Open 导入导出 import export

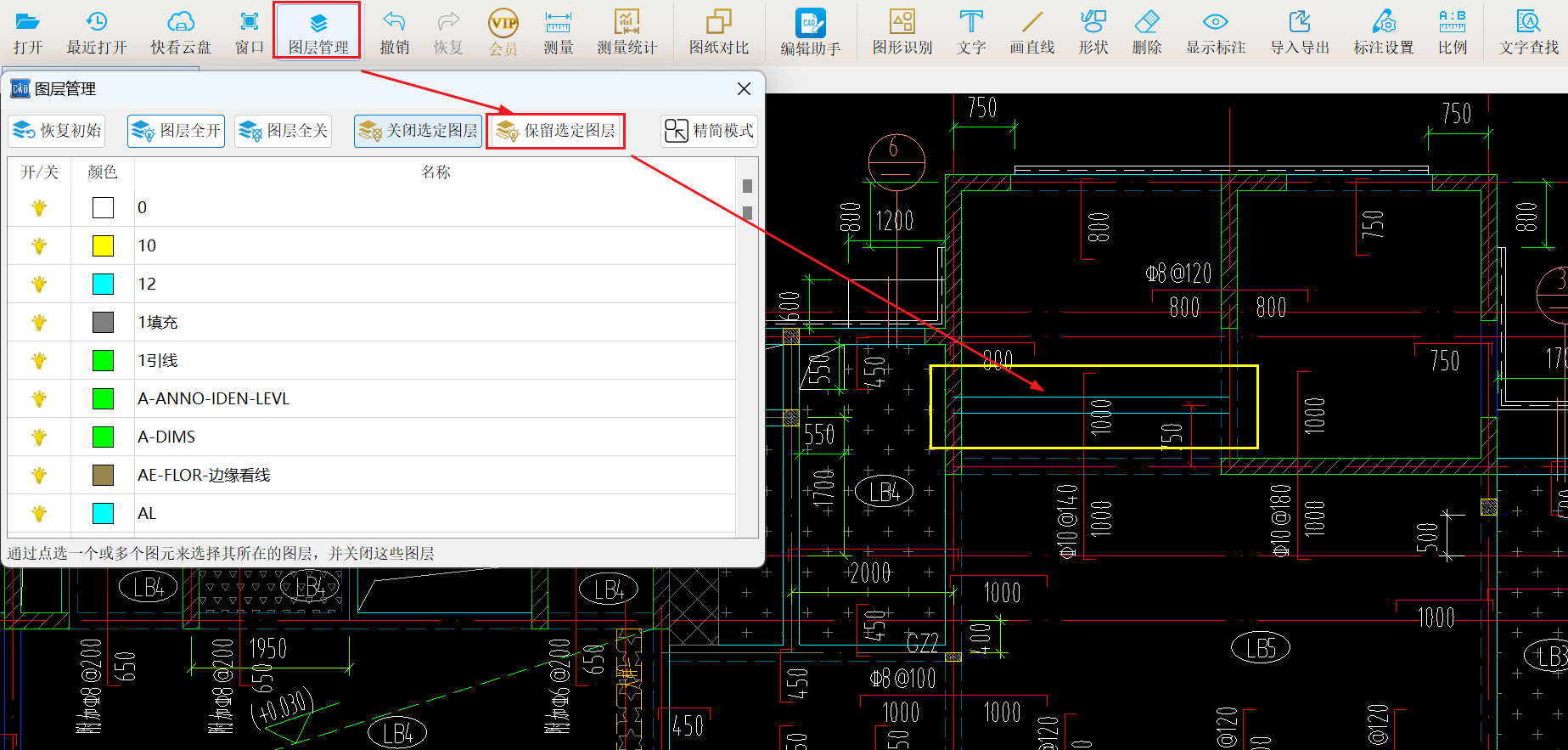coord(1300,32)
